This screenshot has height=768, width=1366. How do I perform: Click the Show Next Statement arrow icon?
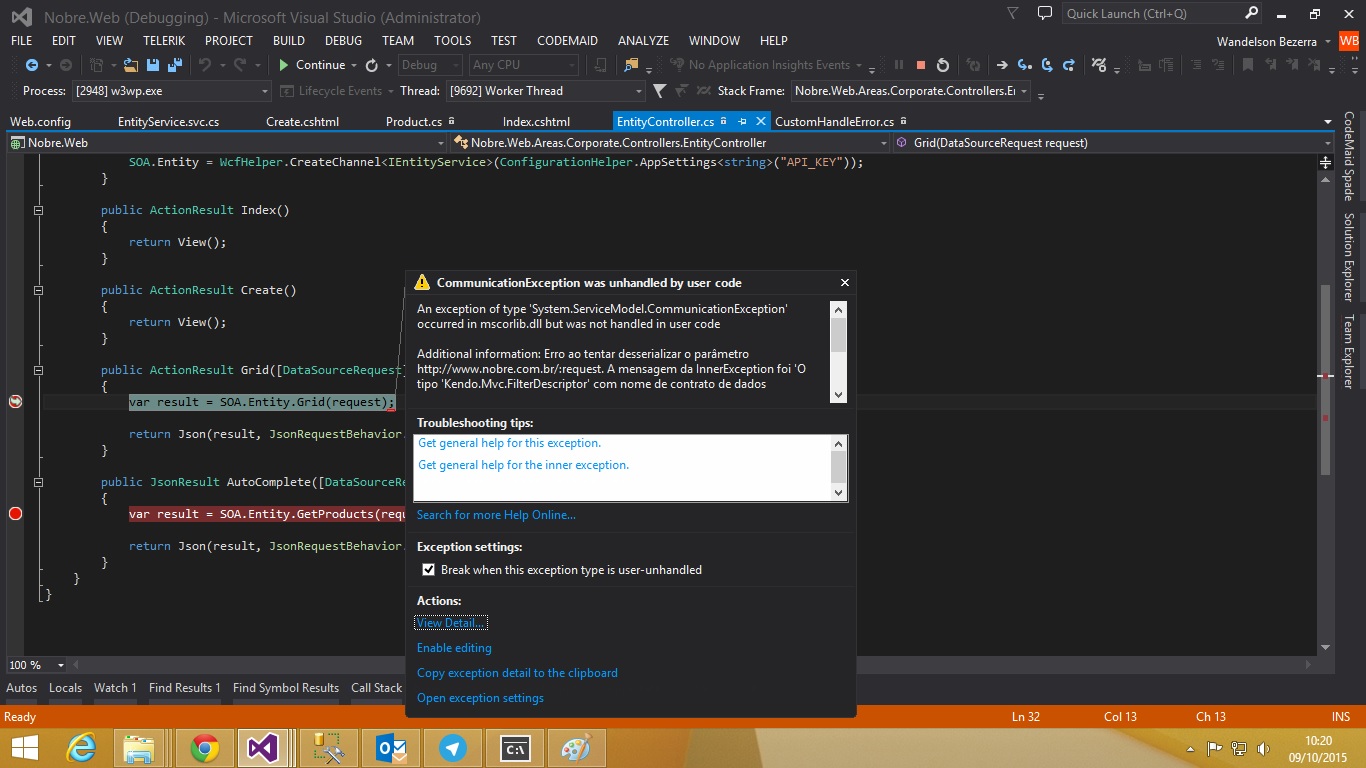pyautogui.click(x=1002, y=65)
